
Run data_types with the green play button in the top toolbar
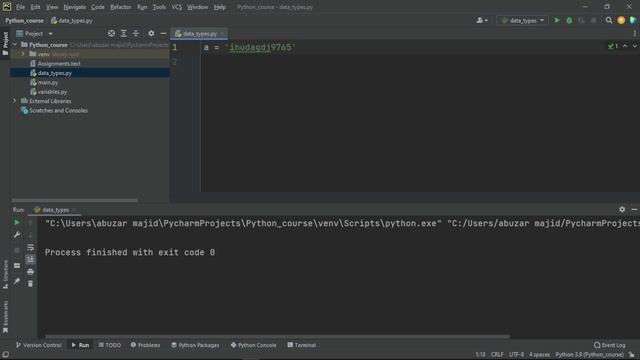point(557,20)
